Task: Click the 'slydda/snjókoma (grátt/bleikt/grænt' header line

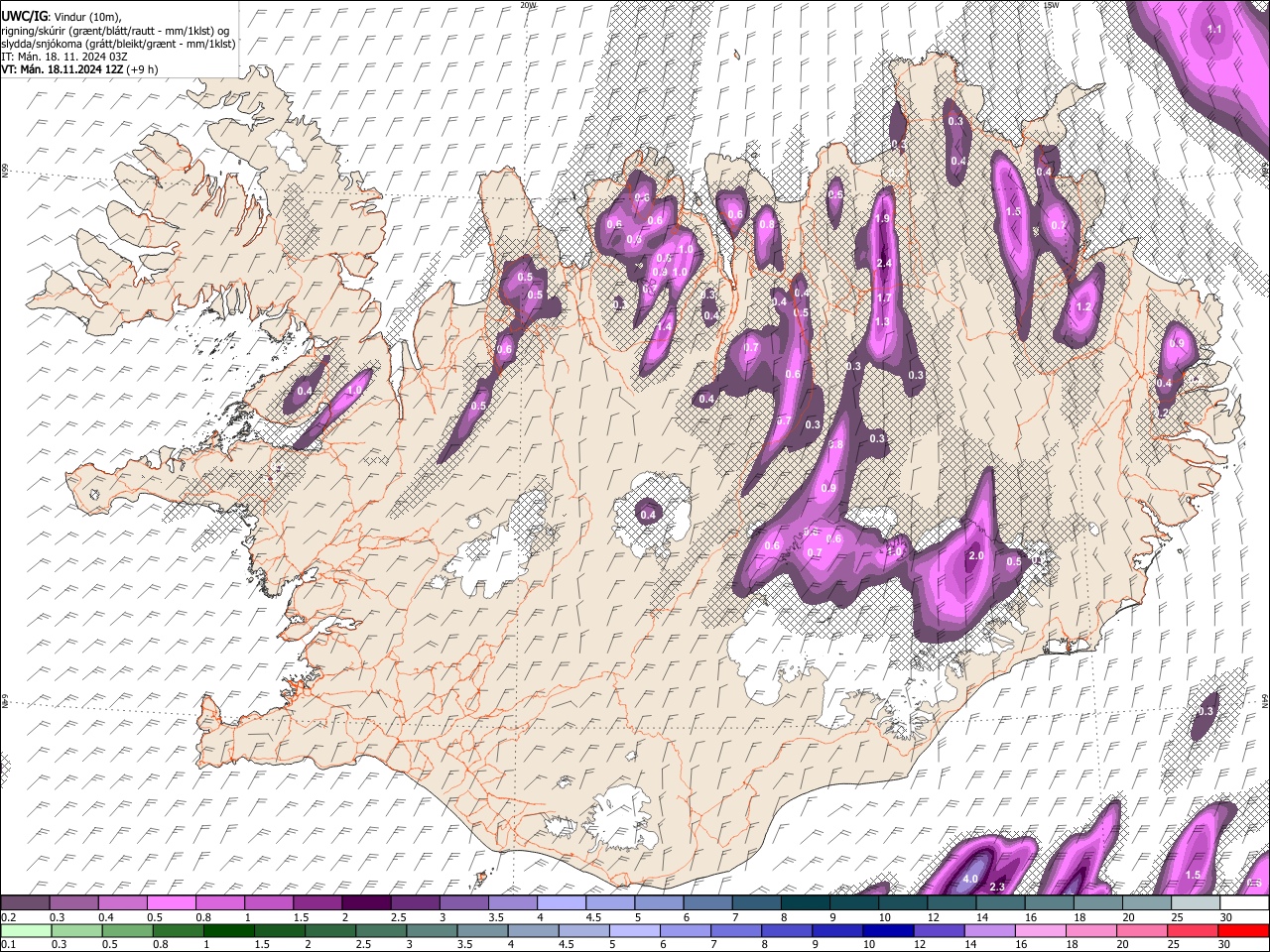Action: tap(118, 44)
